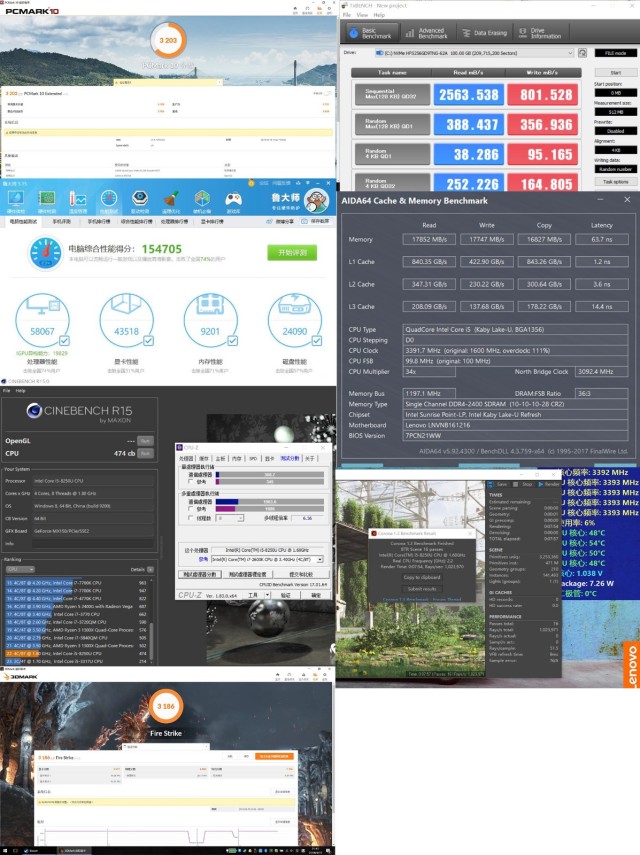Open Task options in TxBENCH
This screenshot has width=640, height=855.
(615, 182)
